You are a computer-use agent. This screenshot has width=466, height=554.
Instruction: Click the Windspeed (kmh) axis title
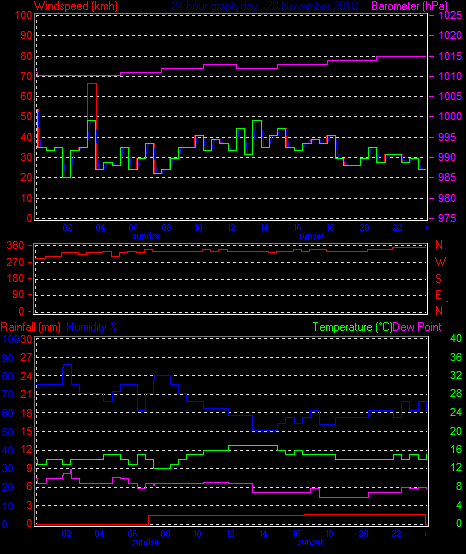[76, 6]
